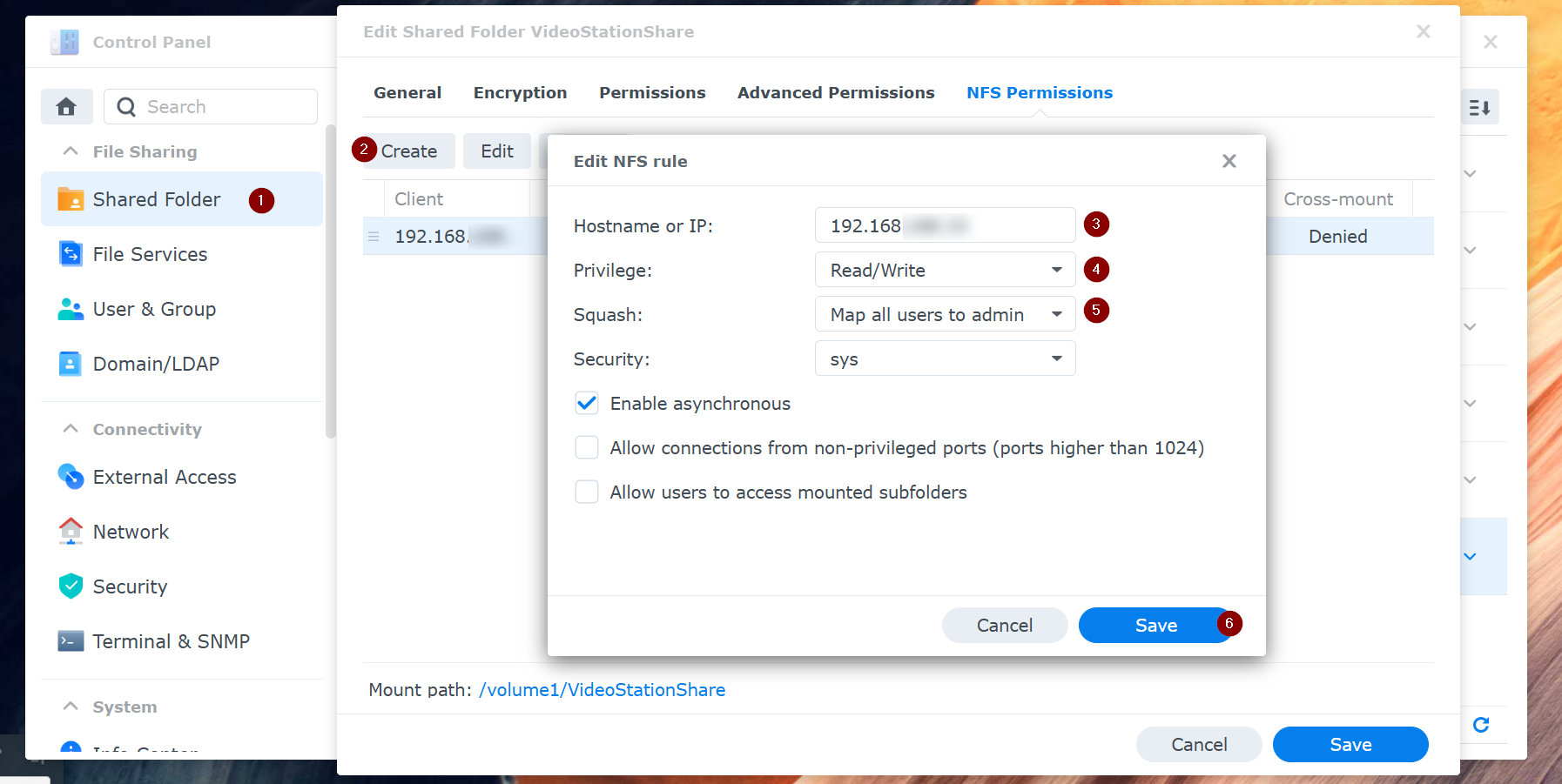This screenshot has width=1562, height=784.
Task: Click the /volume1/VideoStationShare mount path link
Action: tap(602, 690)
